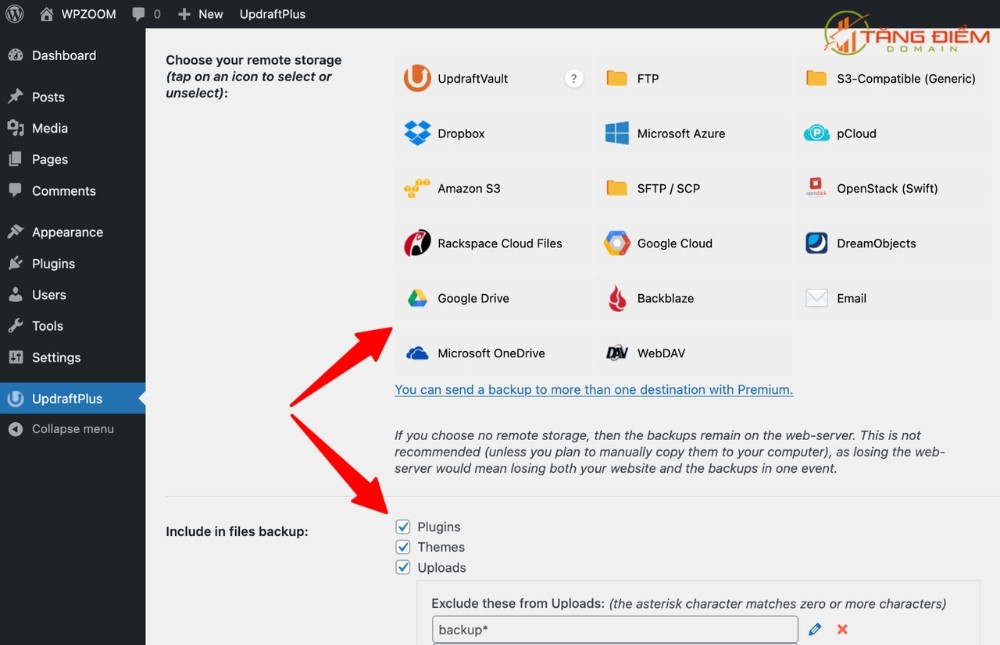Viewport: 1000px width, 645px height.
Task: Open the WordPress logo menu
Action: [x=15, y=13]
